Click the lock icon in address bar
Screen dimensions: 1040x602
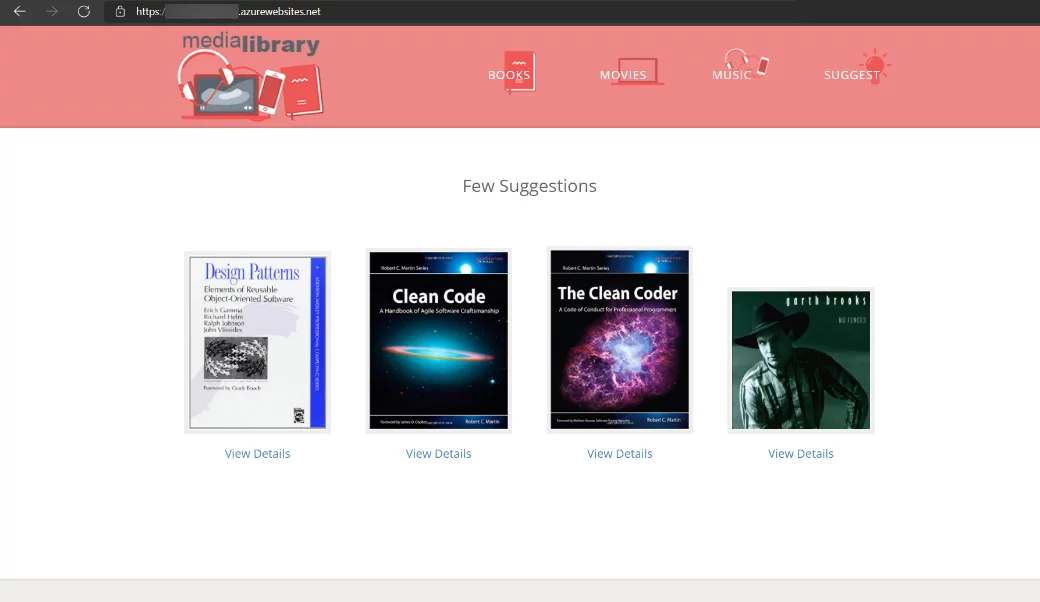coord(120,11)
